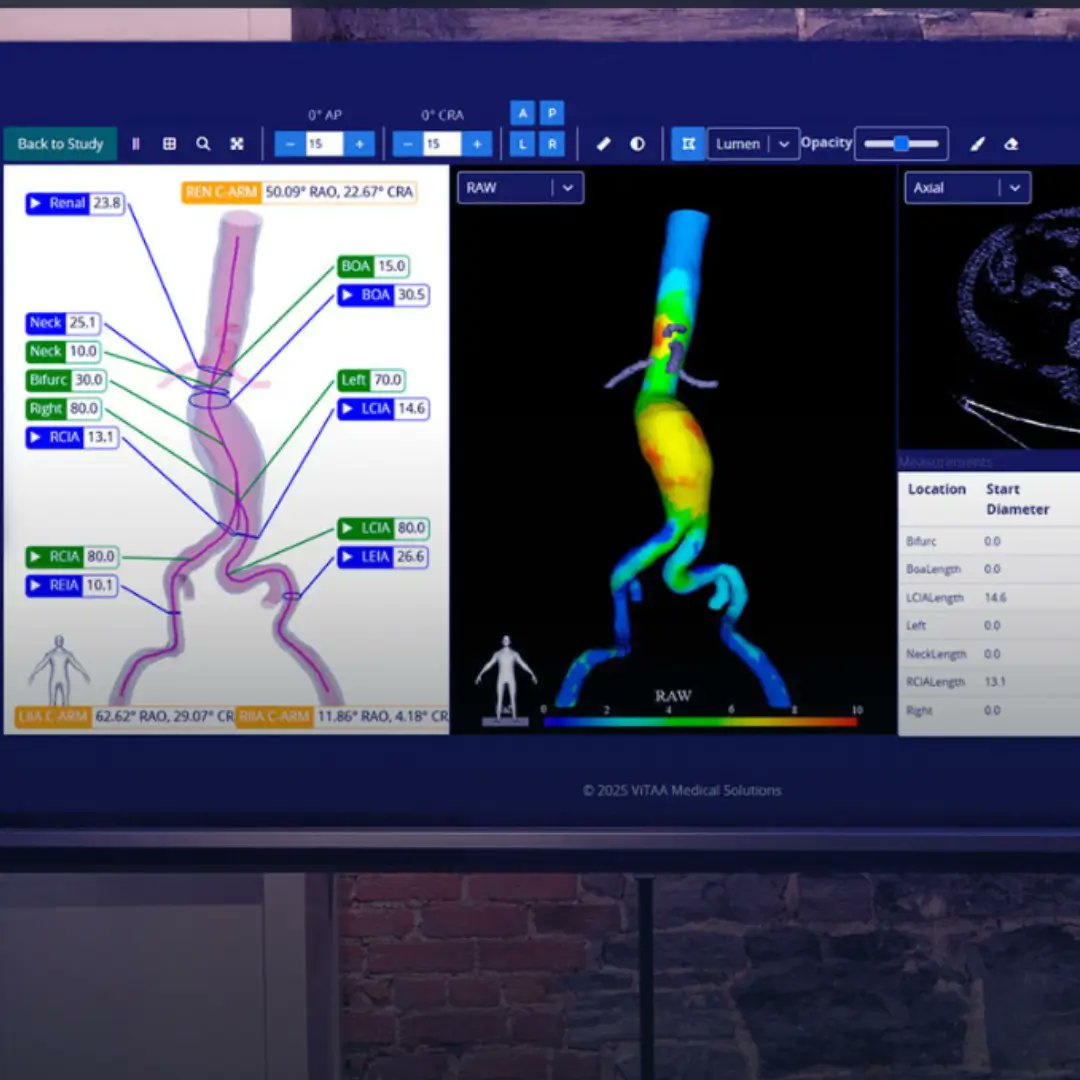Choose the brush annotation tool
1080x1080 pixels.
978,144
